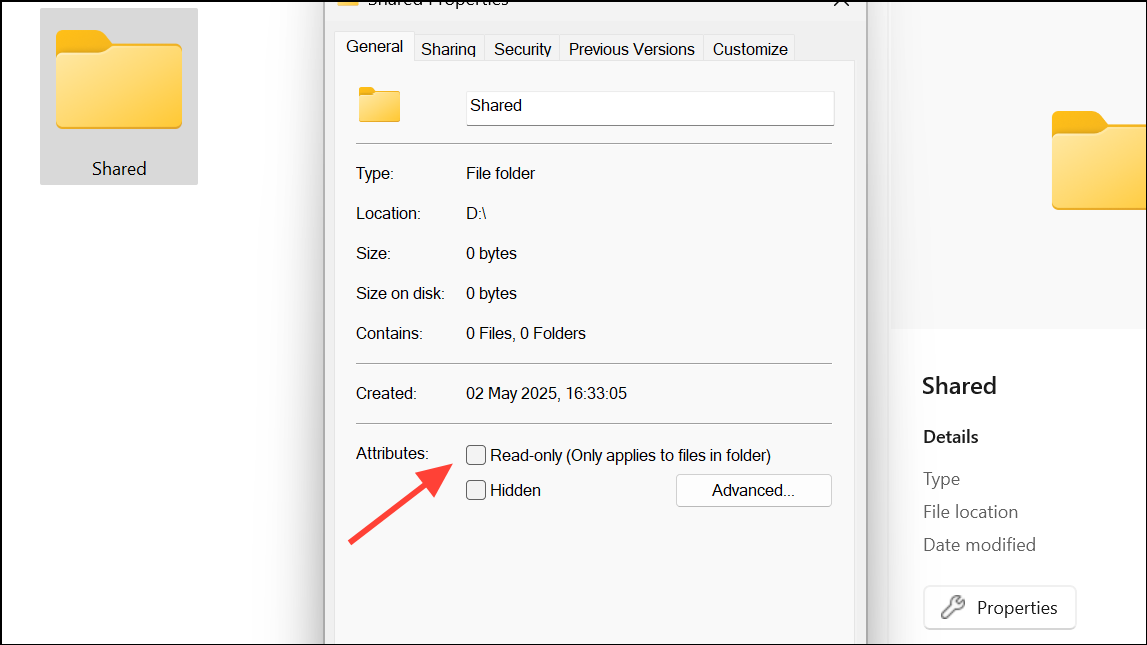
Task: Open the Security tab
Action: point(521,48)
